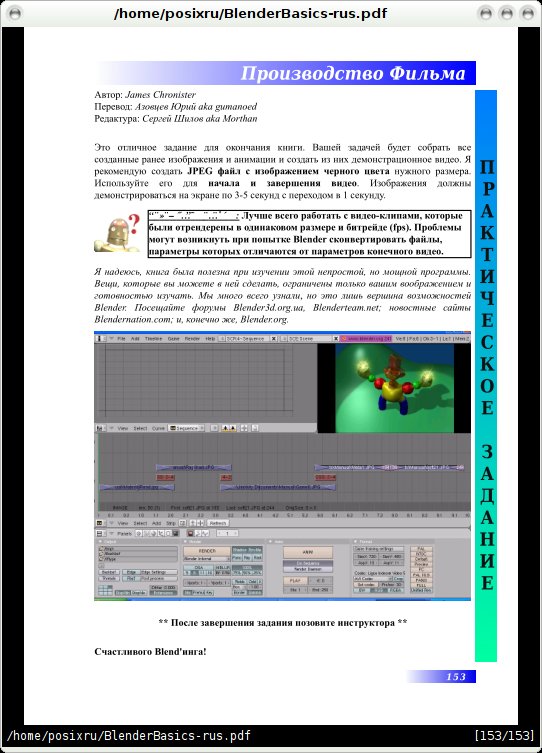The width and height of the screenshot is (542, 753).
Task: Expand the Blender Internal renderer dropdown
Action: 207,559
